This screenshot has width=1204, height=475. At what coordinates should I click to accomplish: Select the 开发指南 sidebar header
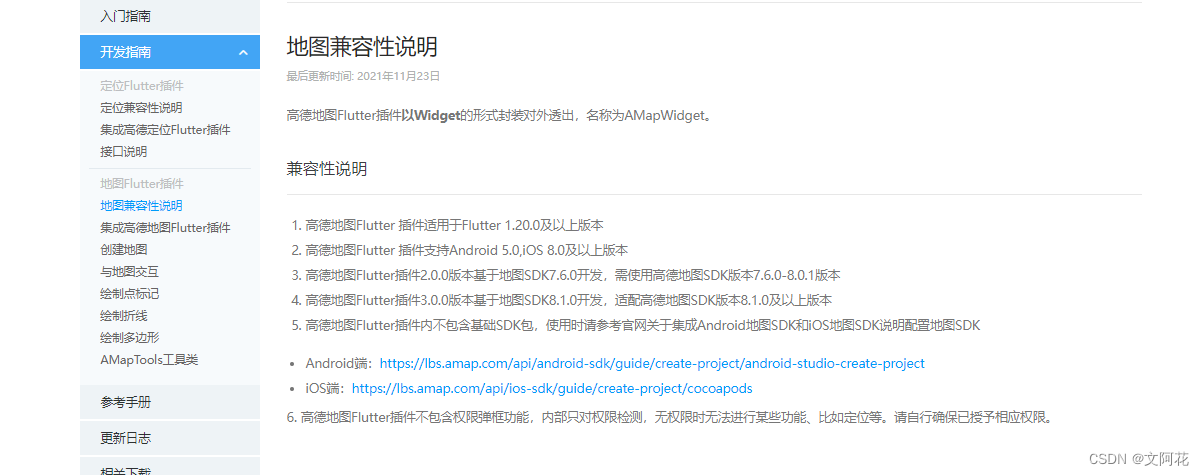click(170, 52)
